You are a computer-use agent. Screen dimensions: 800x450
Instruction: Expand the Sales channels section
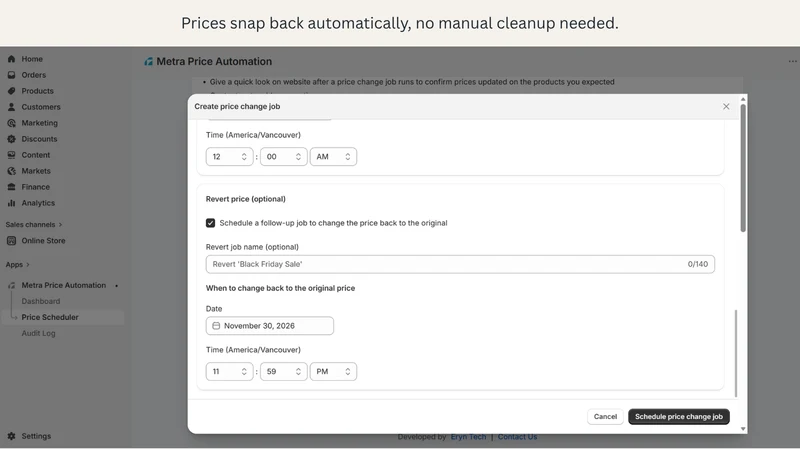tap(34, 224)
